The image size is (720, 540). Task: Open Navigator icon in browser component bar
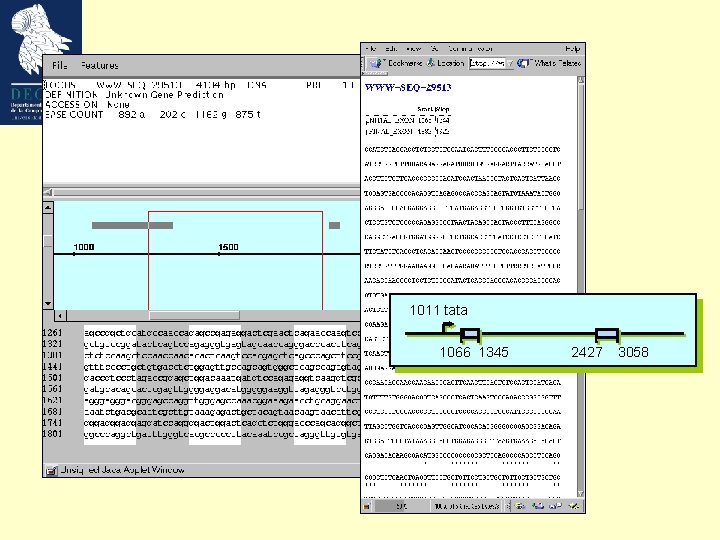pyautogui.click(x=520, y=506)
